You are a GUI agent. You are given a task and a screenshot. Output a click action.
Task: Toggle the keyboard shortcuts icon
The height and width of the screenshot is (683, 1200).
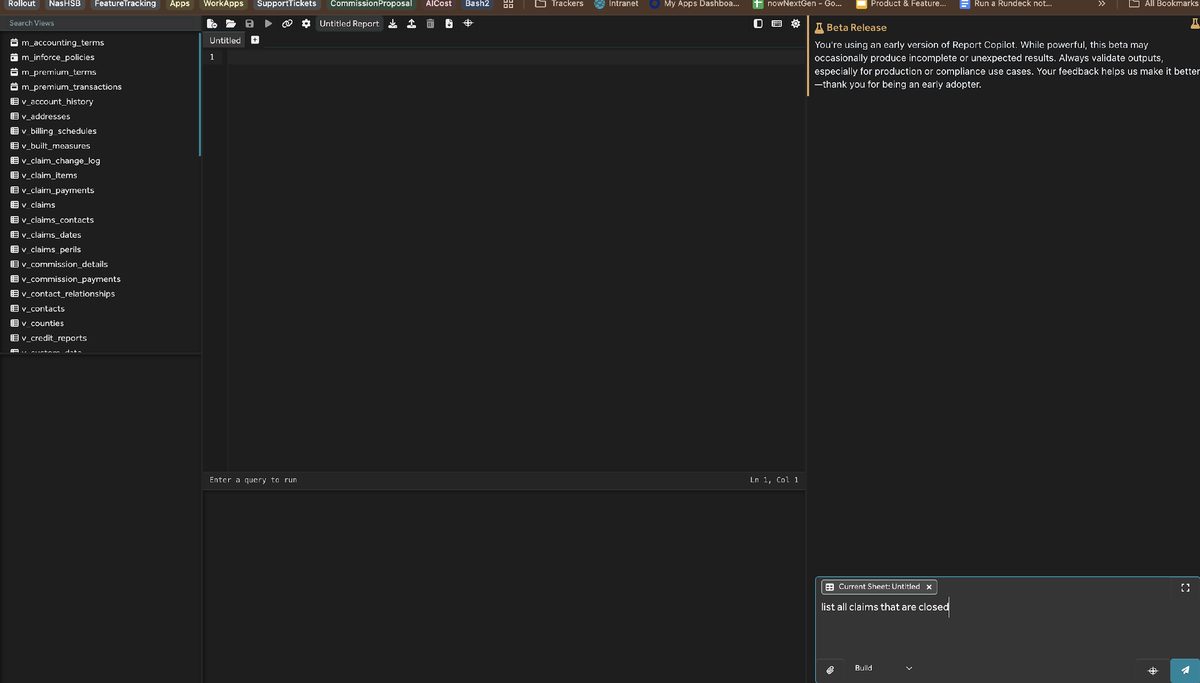[777, 23]
